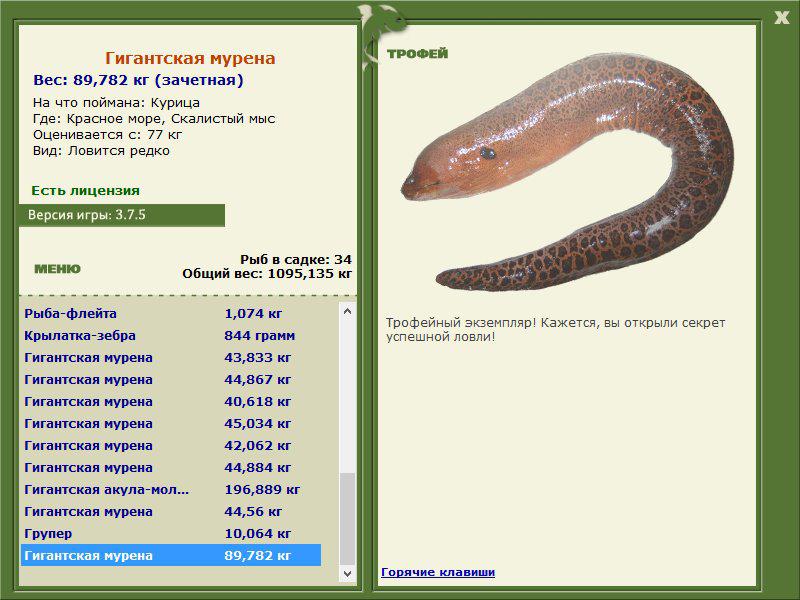Click the Общий вес: 1095,135 кг total
The height and width of the screenshot is (600, 800).
click(x=267, y=273)
